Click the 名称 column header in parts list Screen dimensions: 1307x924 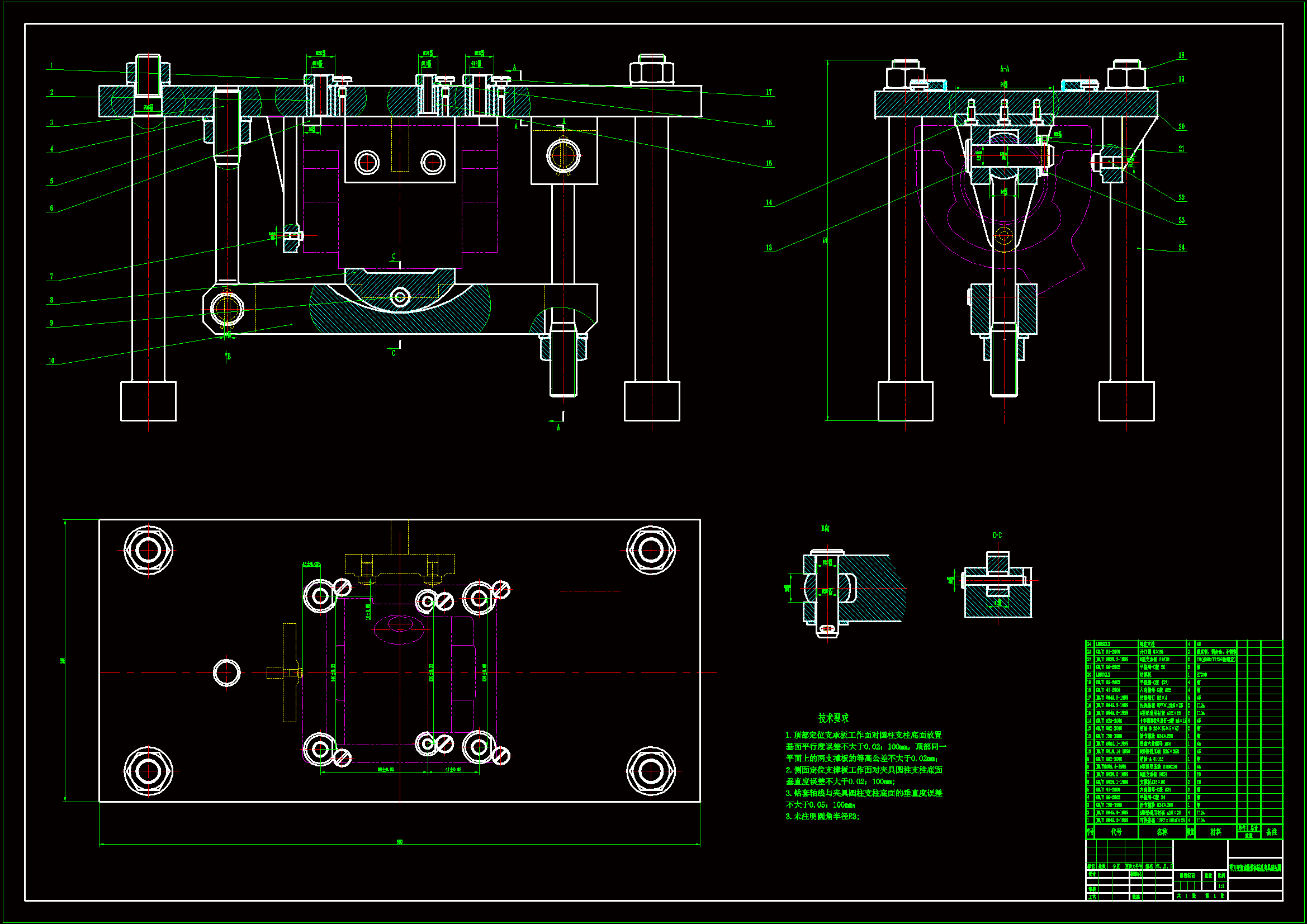(1162, 832)
